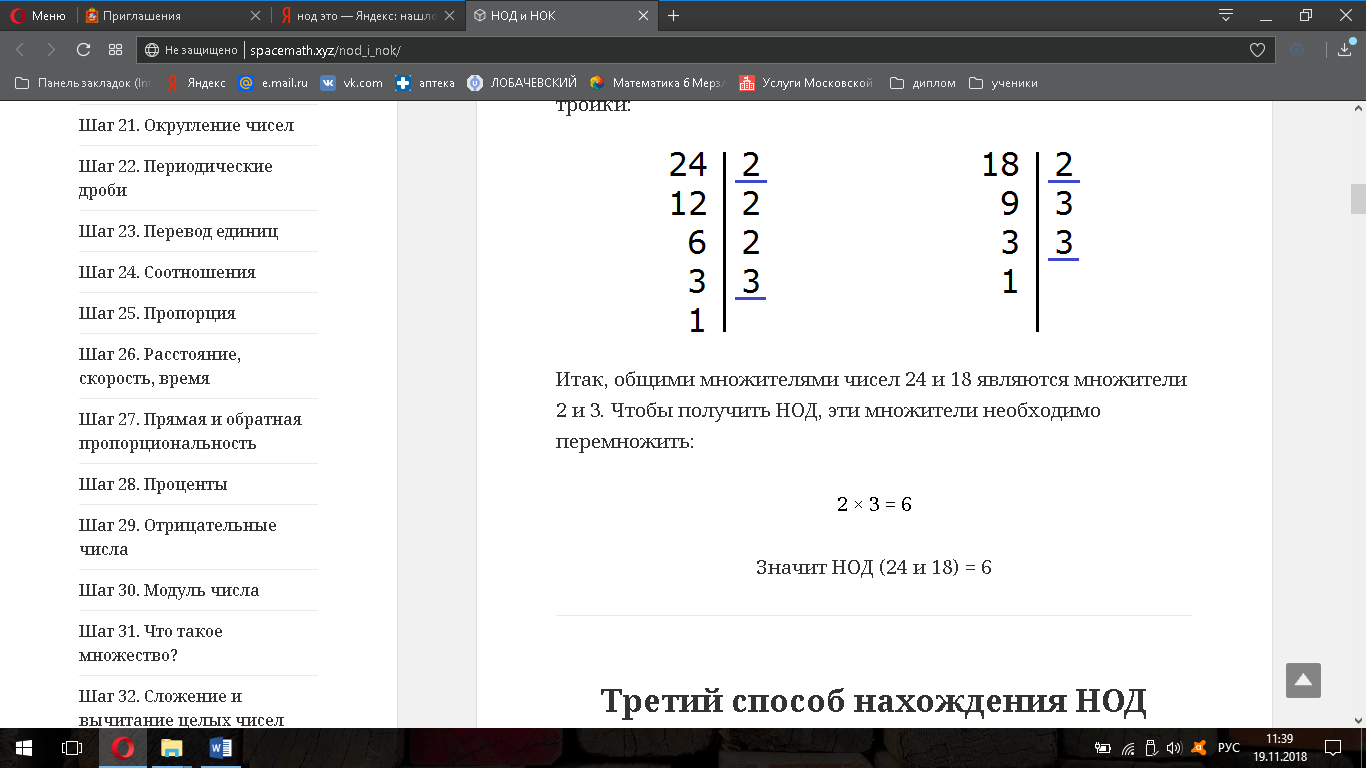The image size is (1366, 768).
Task: Open the volume speaker tray icon
Action: pos(1174,748)
